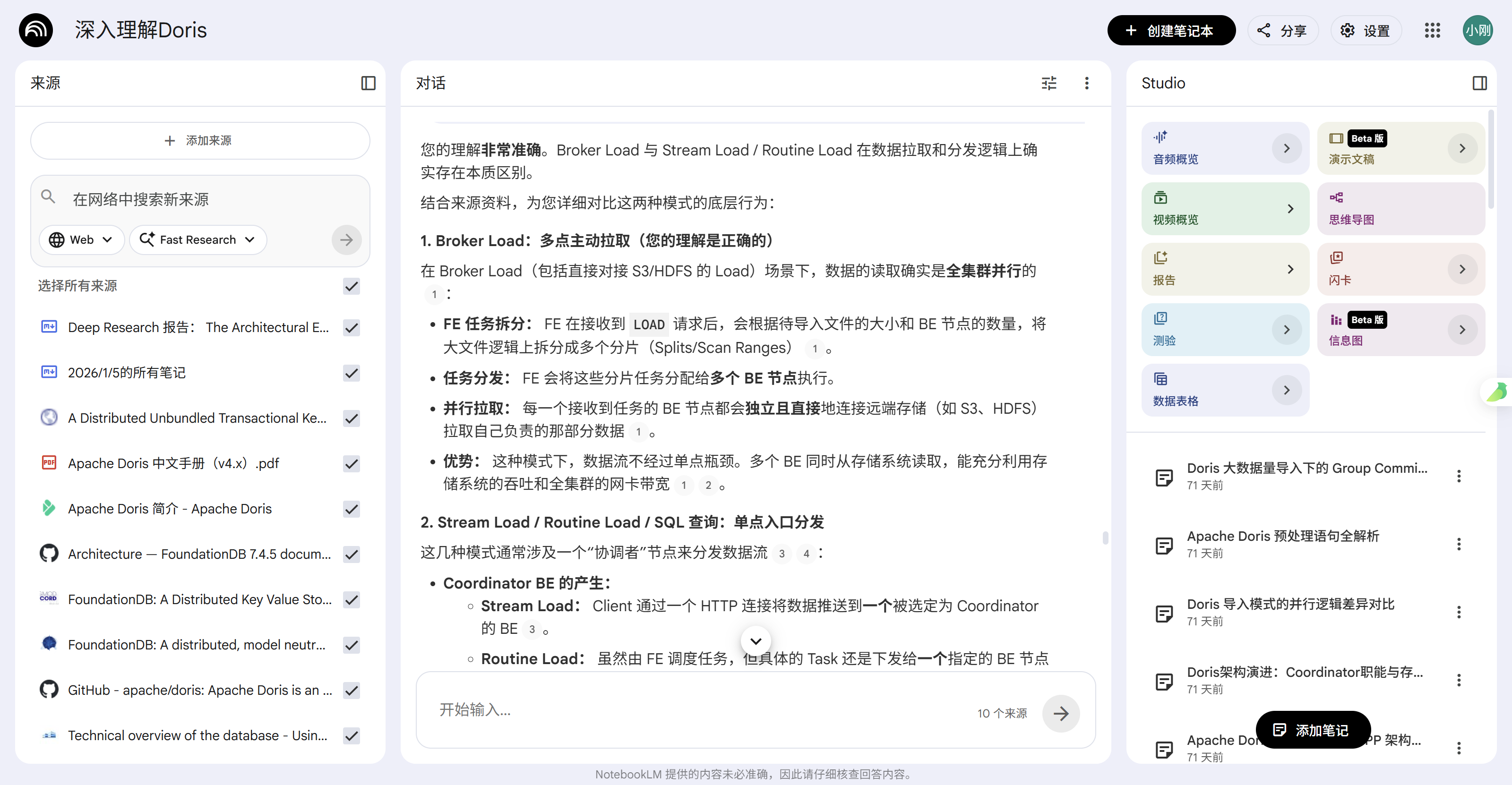Open the Fast Research mode dropdown

198,239
